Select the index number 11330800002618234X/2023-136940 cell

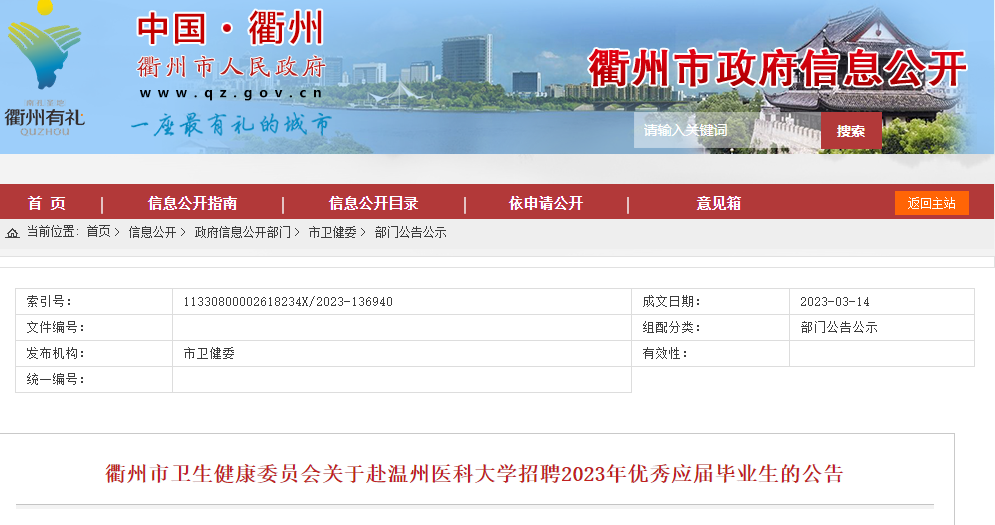(288, 302)
